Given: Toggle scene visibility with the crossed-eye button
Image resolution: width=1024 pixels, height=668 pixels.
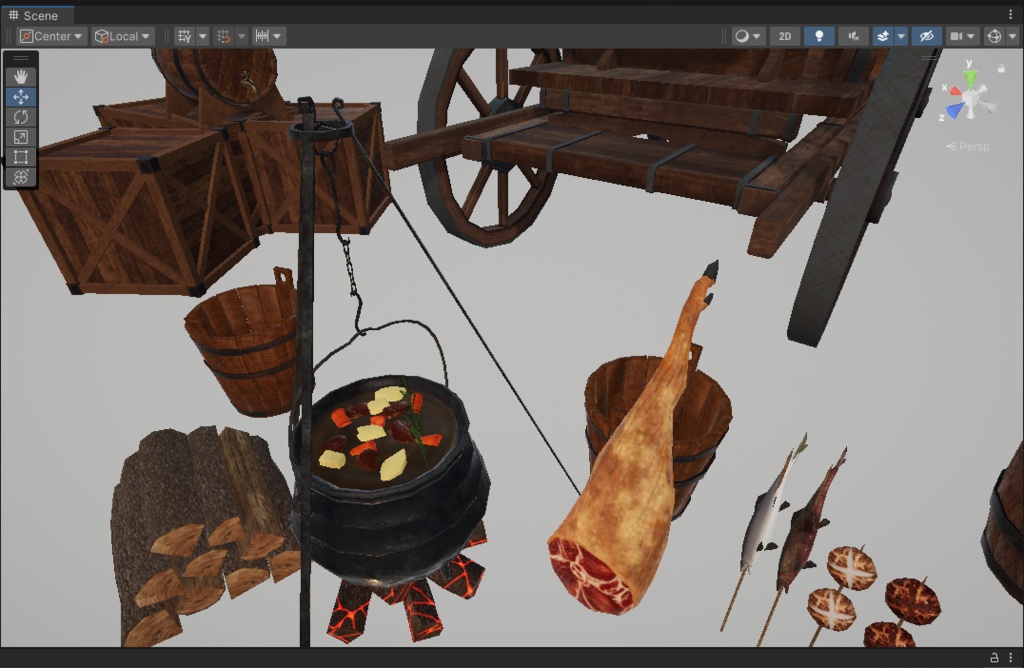Looking at the screenshot, I should [926, 37].
